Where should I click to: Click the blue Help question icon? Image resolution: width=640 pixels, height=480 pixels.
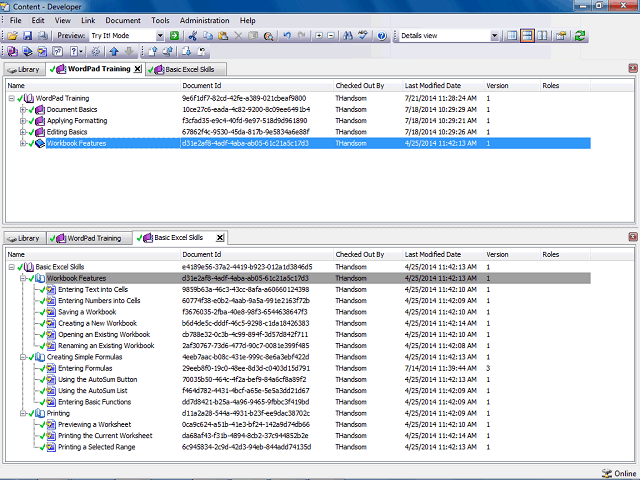[381, 36]
